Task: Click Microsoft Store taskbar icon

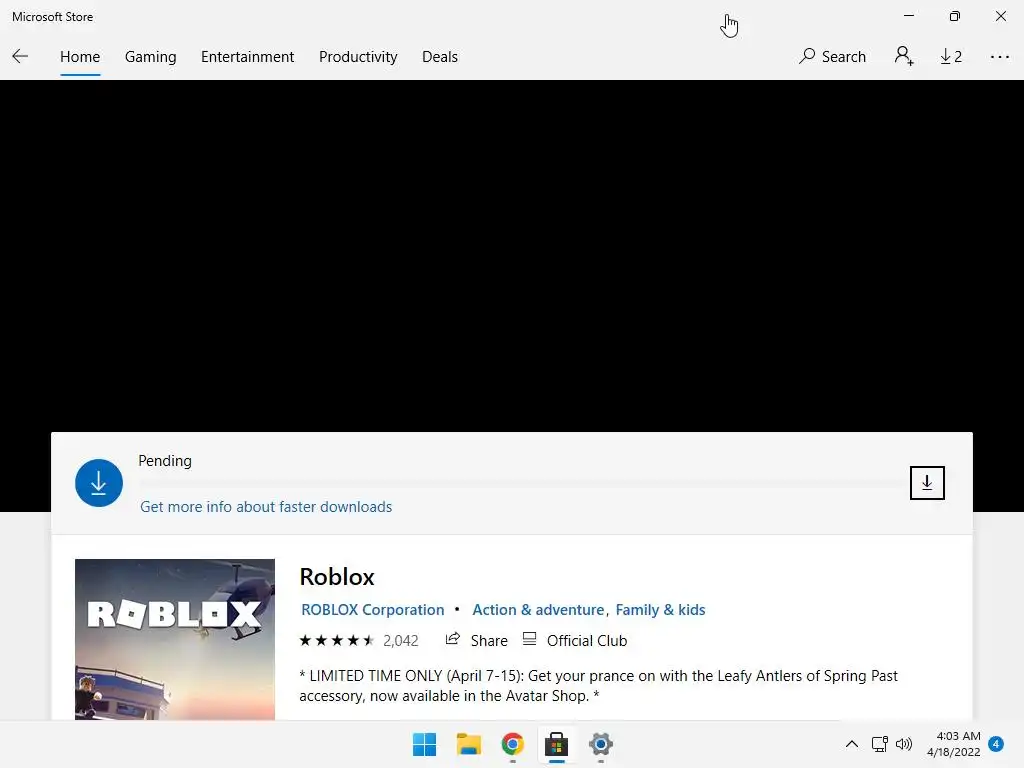Action: point(556,744)
